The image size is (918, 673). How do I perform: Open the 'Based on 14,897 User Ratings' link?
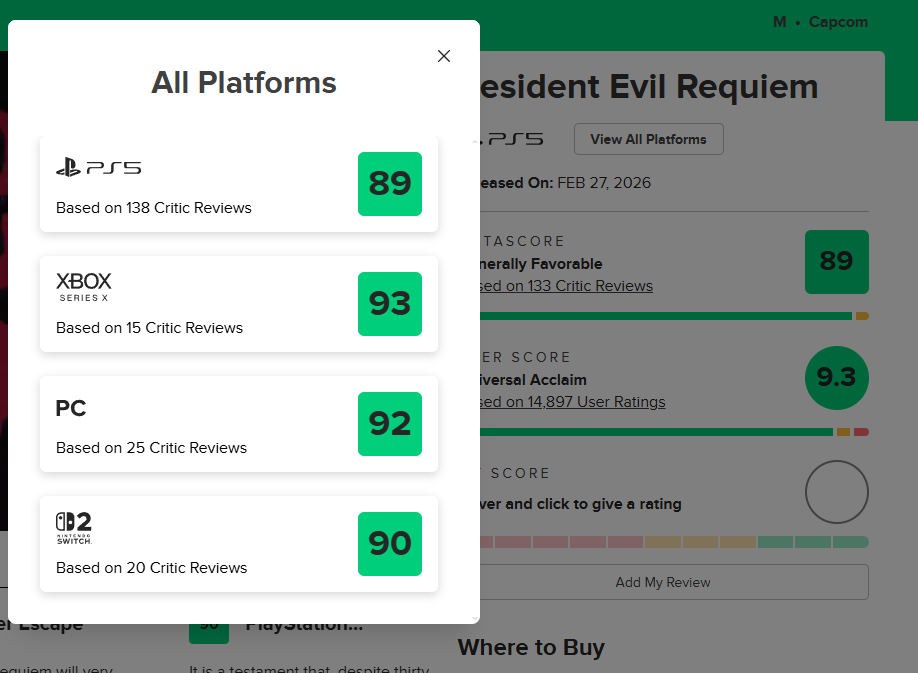573,401
